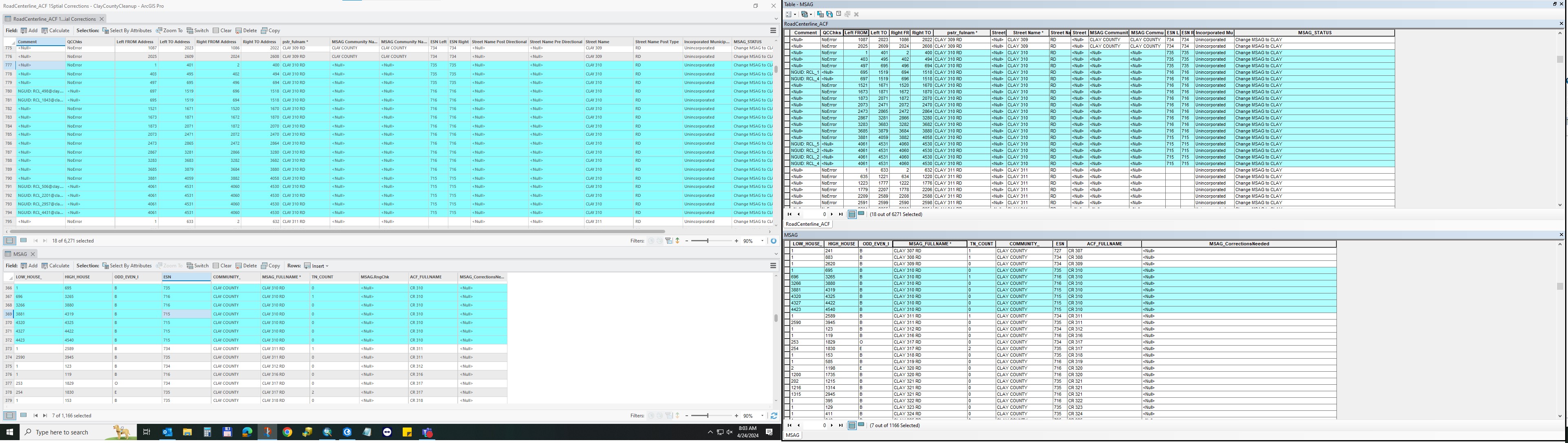Click Zoom To in the RoadCenterline toolbar
This screenshot has width=1568, height=443.
(169, 31)
